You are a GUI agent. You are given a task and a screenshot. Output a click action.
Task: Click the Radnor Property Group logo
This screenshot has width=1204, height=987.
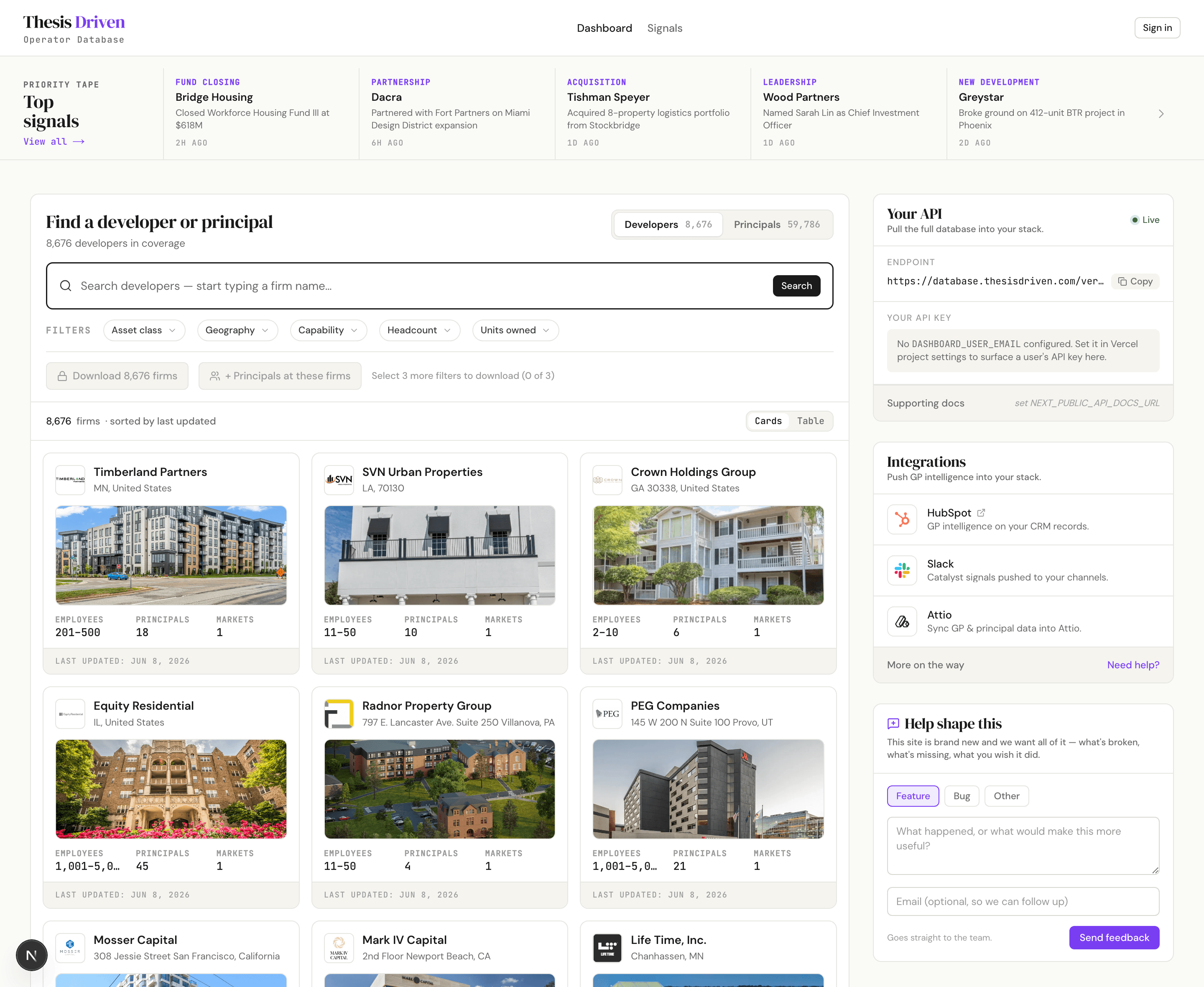pos(339,713)
